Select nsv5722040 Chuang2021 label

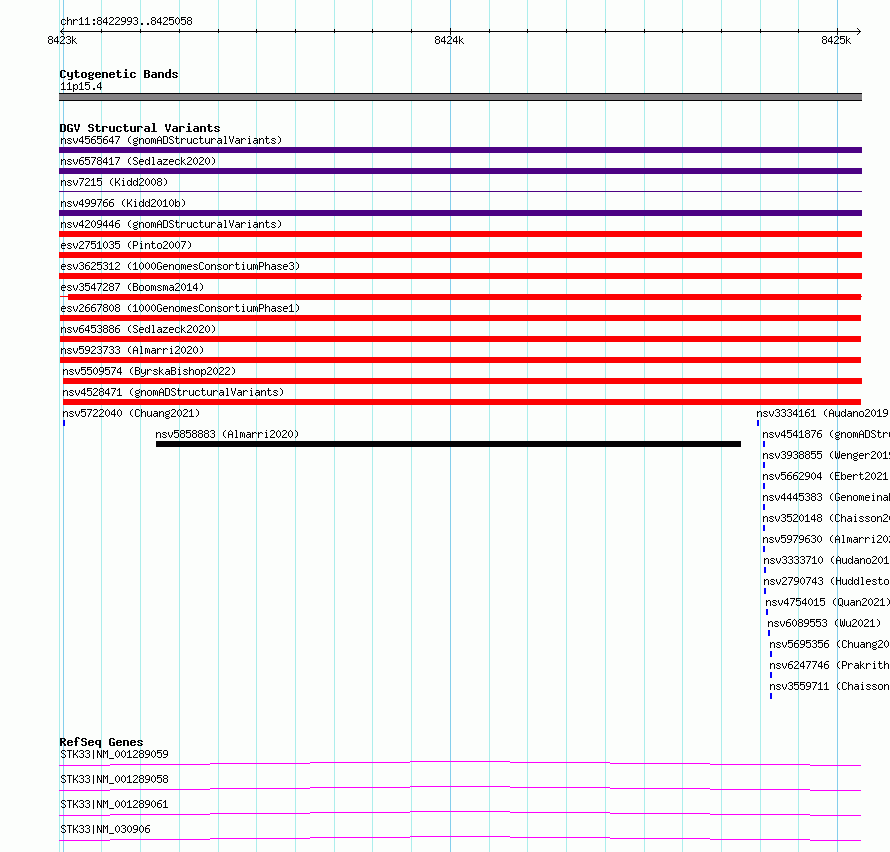pyautogui.click(x=131, y=413)
